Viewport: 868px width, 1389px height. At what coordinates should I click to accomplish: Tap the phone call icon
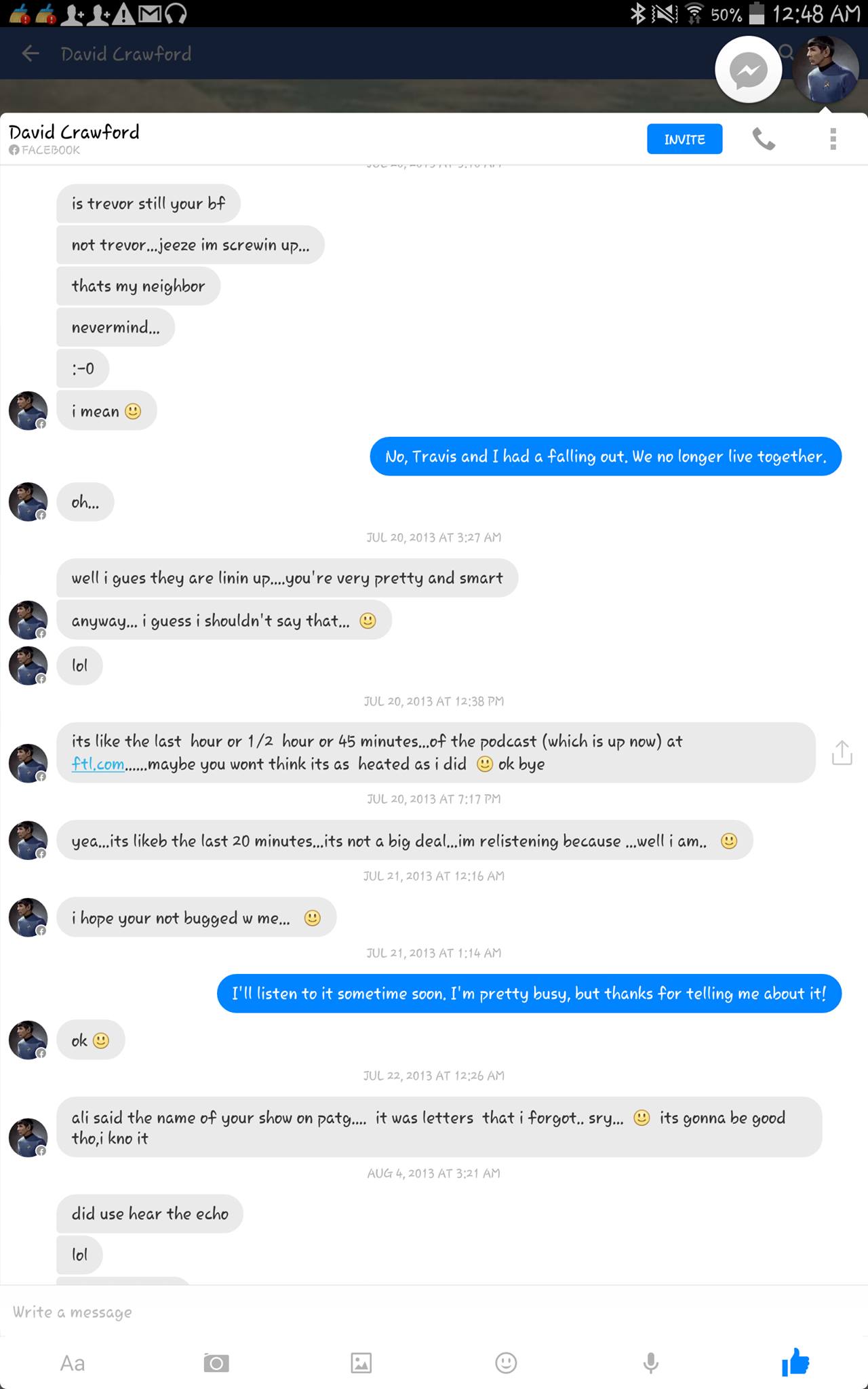point(764,140)
